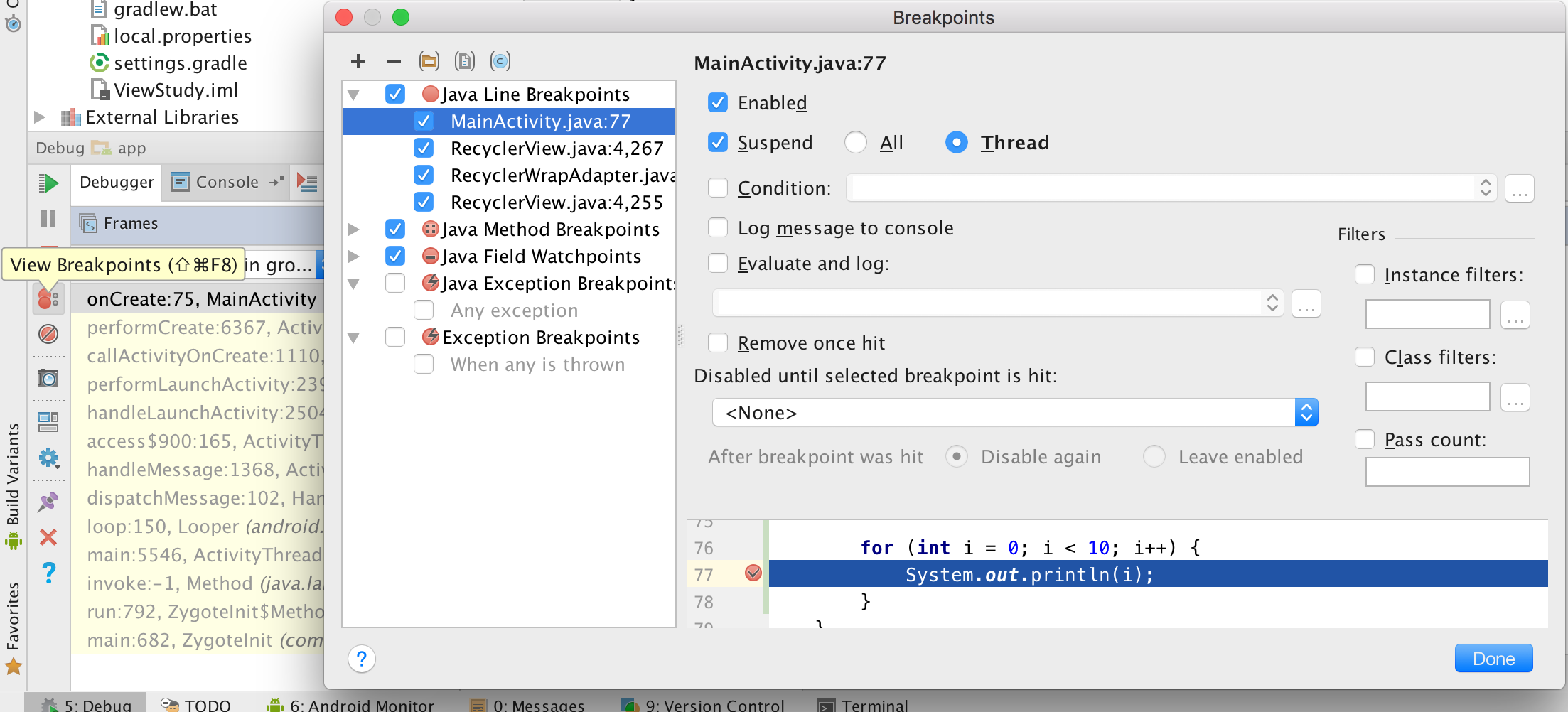Open help via the blue question mark in the dialog
The image size is (1568, 712).
click(x=362, y=659)
